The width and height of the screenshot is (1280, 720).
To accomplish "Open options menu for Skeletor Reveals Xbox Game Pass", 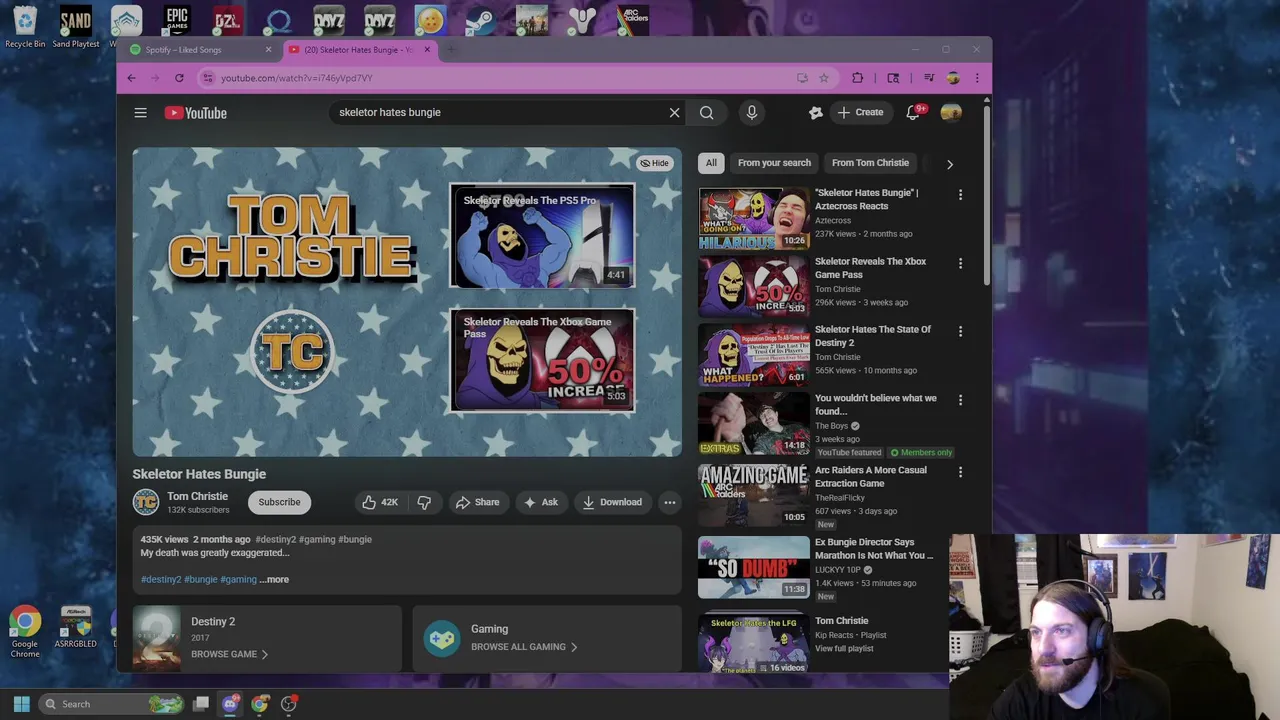I will (x=960, y=263).
